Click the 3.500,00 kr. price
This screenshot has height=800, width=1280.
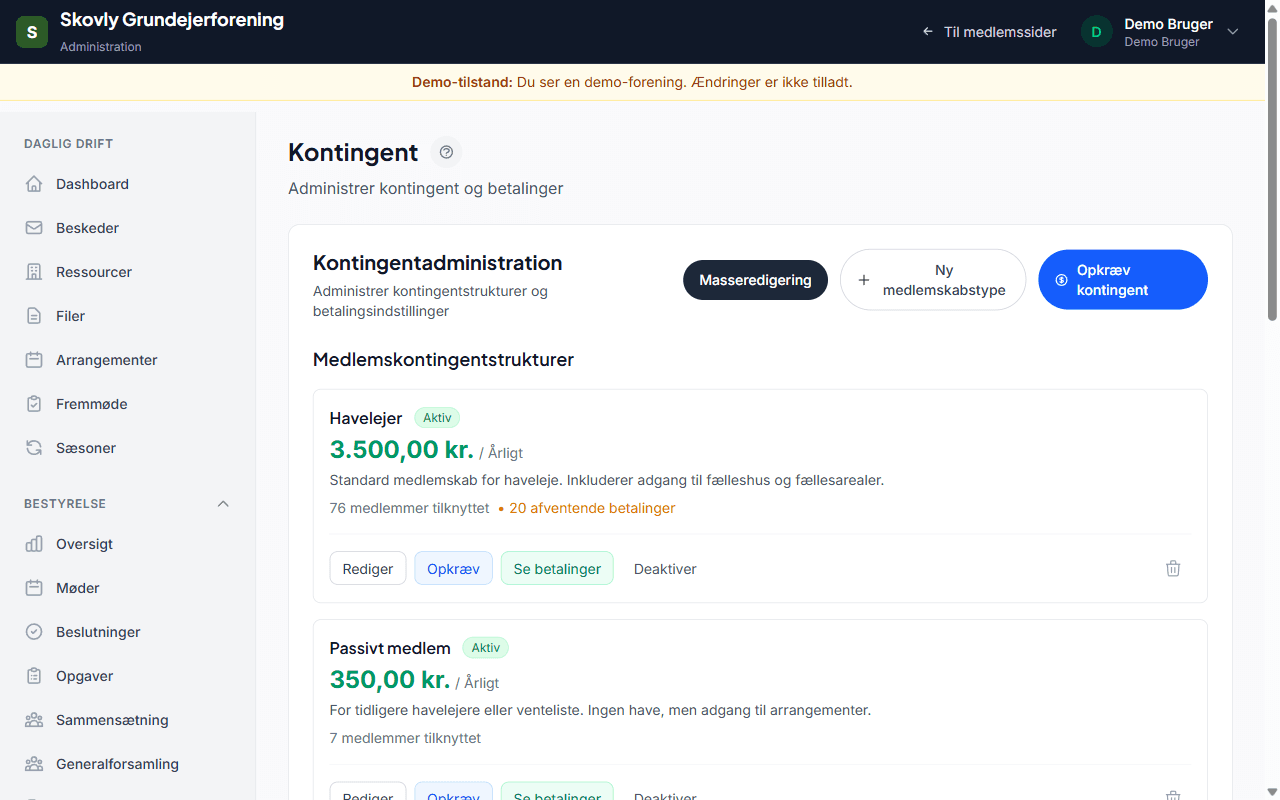(402, 448)
